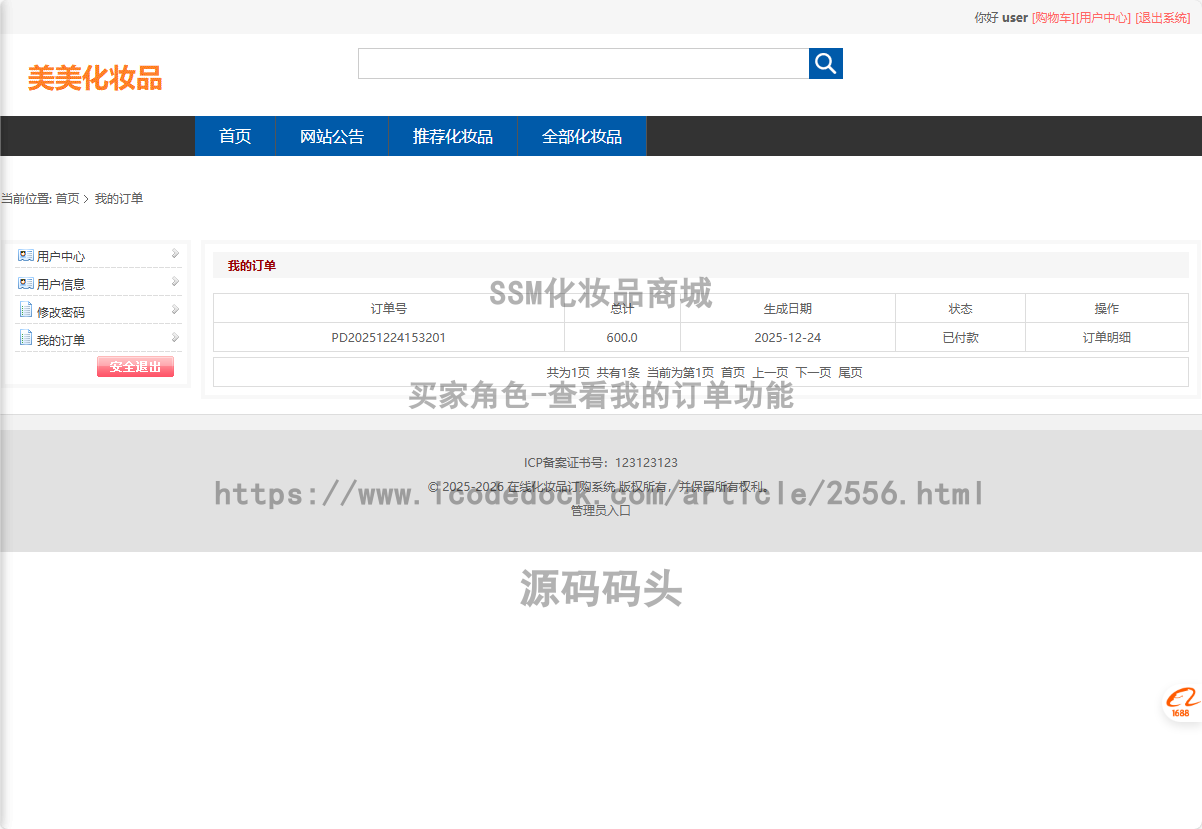1202x829 pixels.
Task: Go to 下一页 in order pagination
Action: (813, 373)
